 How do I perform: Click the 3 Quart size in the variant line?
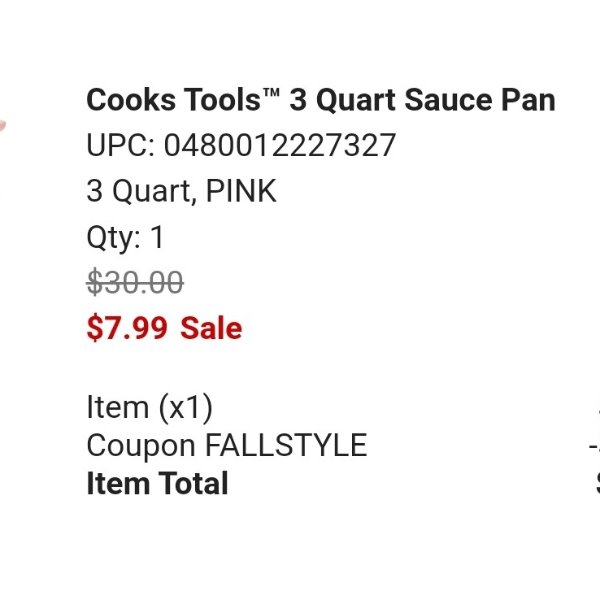coord(138,191)
